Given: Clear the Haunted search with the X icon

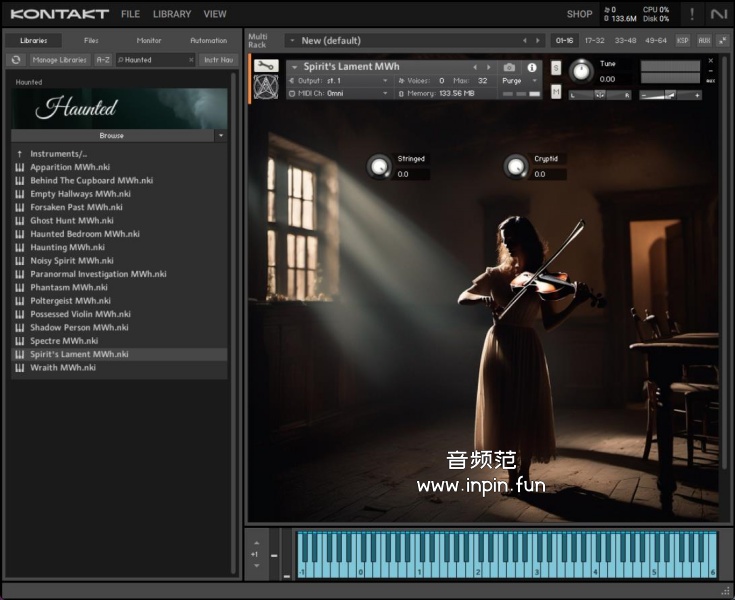Looking at the screenshot, I should coord(189,60).
